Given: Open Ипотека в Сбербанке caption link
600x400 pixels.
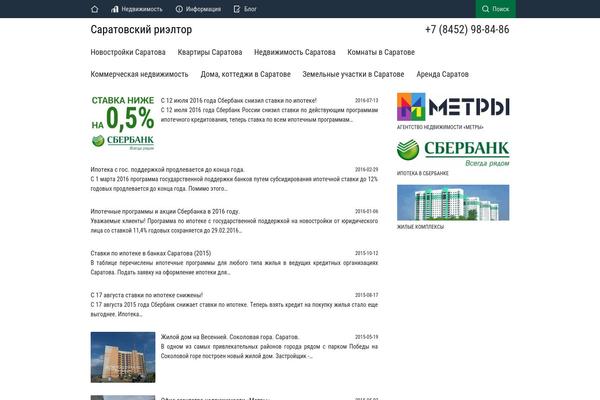Looking at the screenshot, I should point(422,173).
